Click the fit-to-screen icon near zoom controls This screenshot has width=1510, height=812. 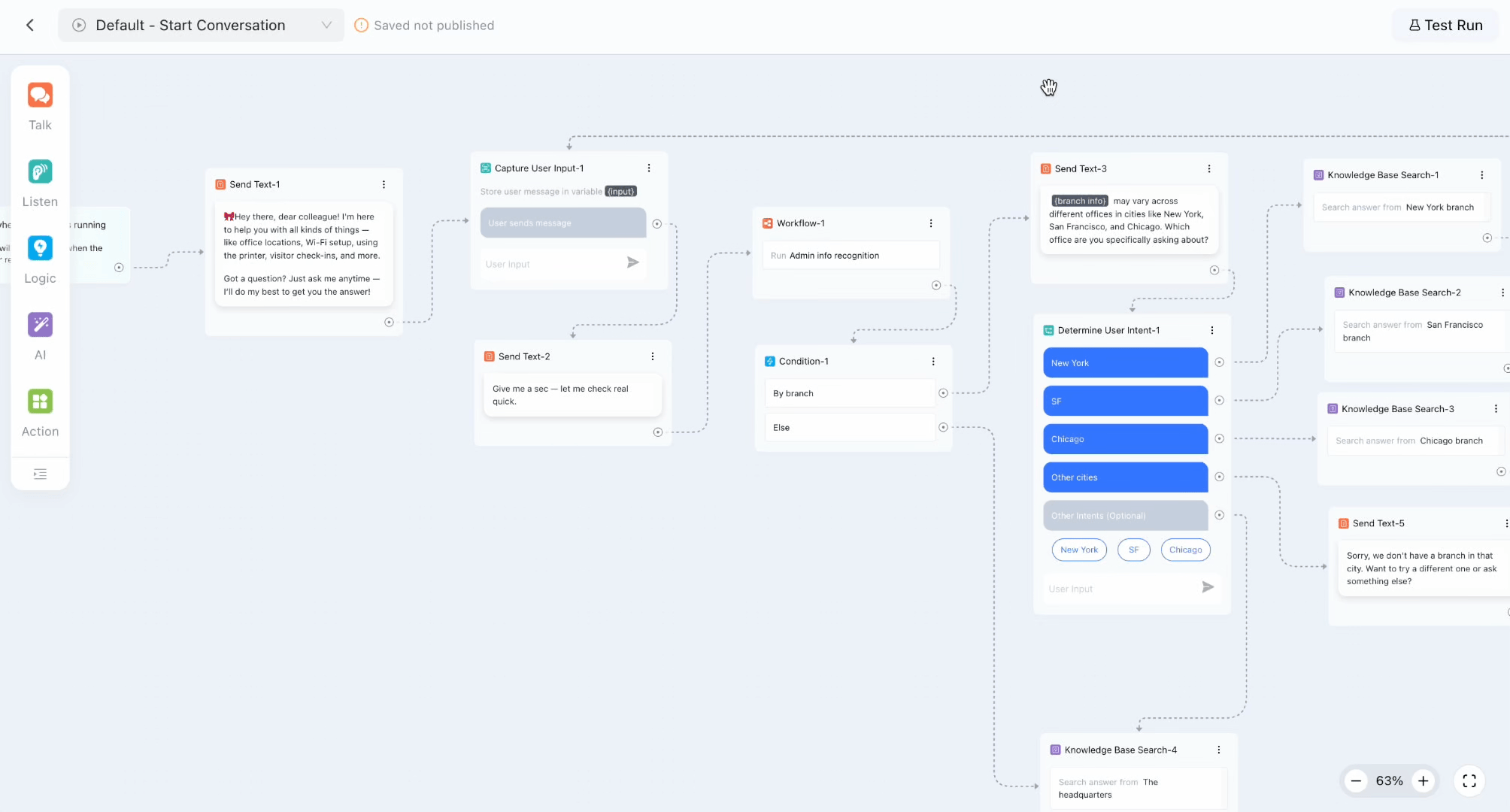[1469, 781]
